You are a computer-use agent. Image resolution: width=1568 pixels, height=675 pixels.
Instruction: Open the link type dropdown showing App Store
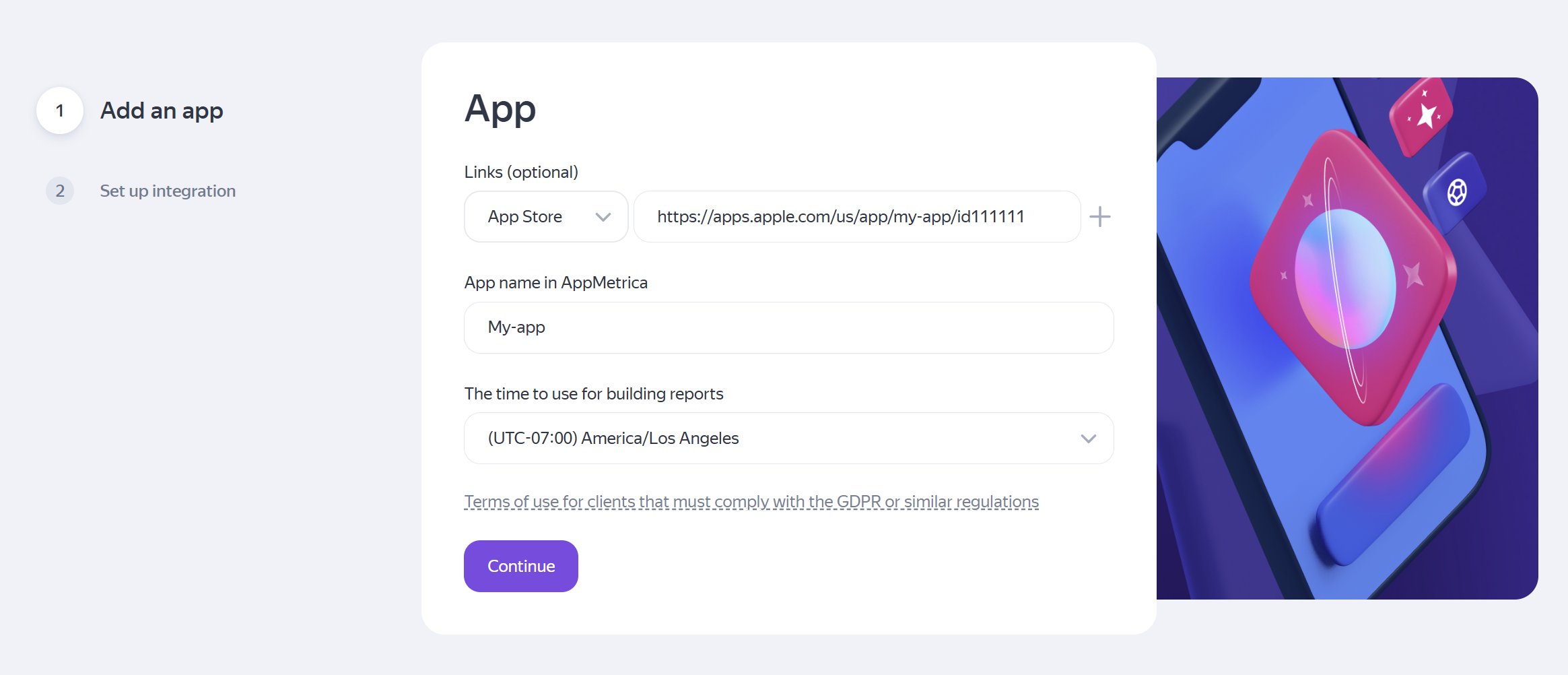tap(545, 216)
